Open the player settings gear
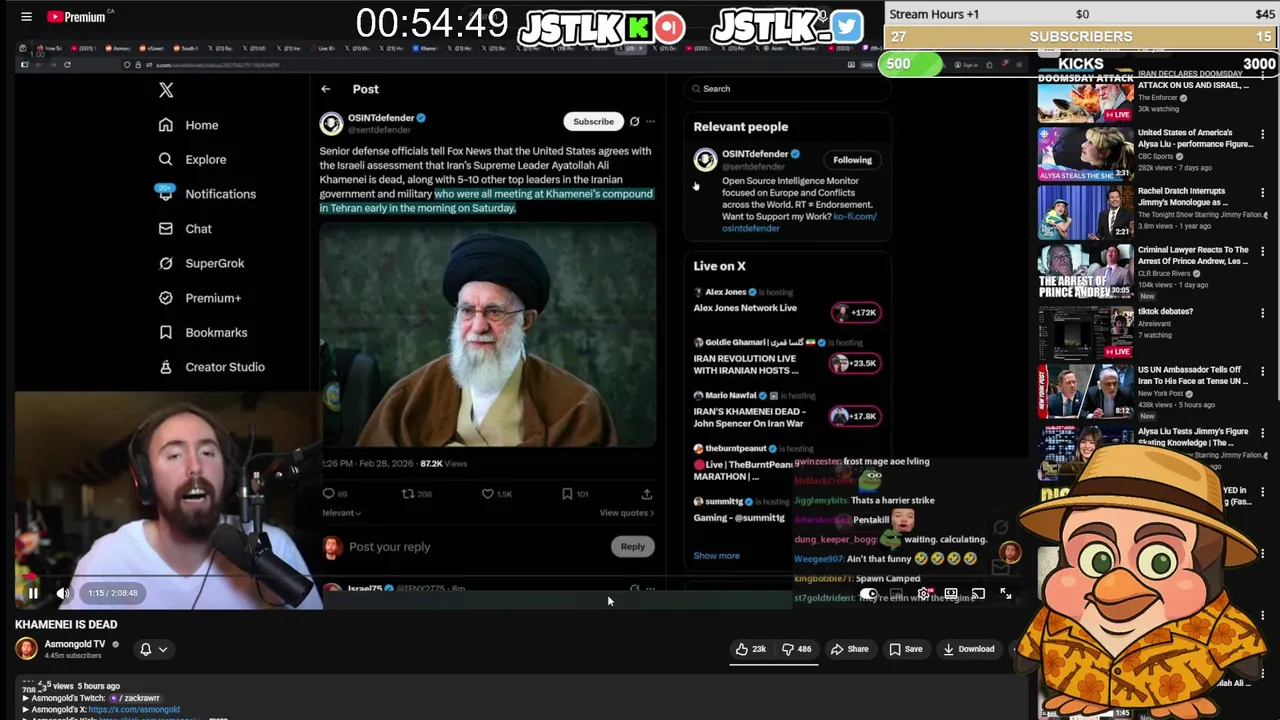1280x720 pixels. 924,594
